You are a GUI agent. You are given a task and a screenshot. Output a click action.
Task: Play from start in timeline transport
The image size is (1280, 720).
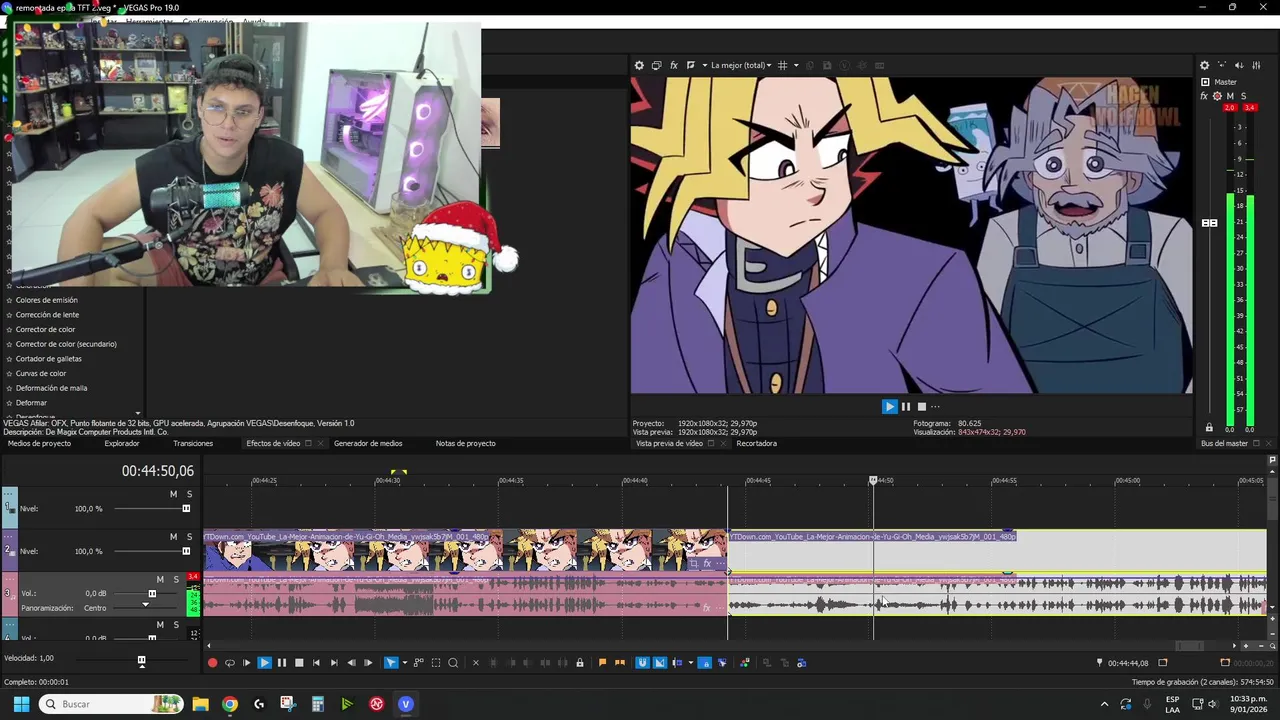pos(247,662)
